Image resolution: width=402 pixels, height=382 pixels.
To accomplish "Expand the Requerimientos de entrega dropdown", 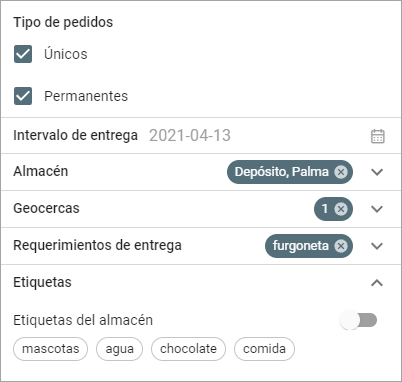I will [x=377, y=246].
